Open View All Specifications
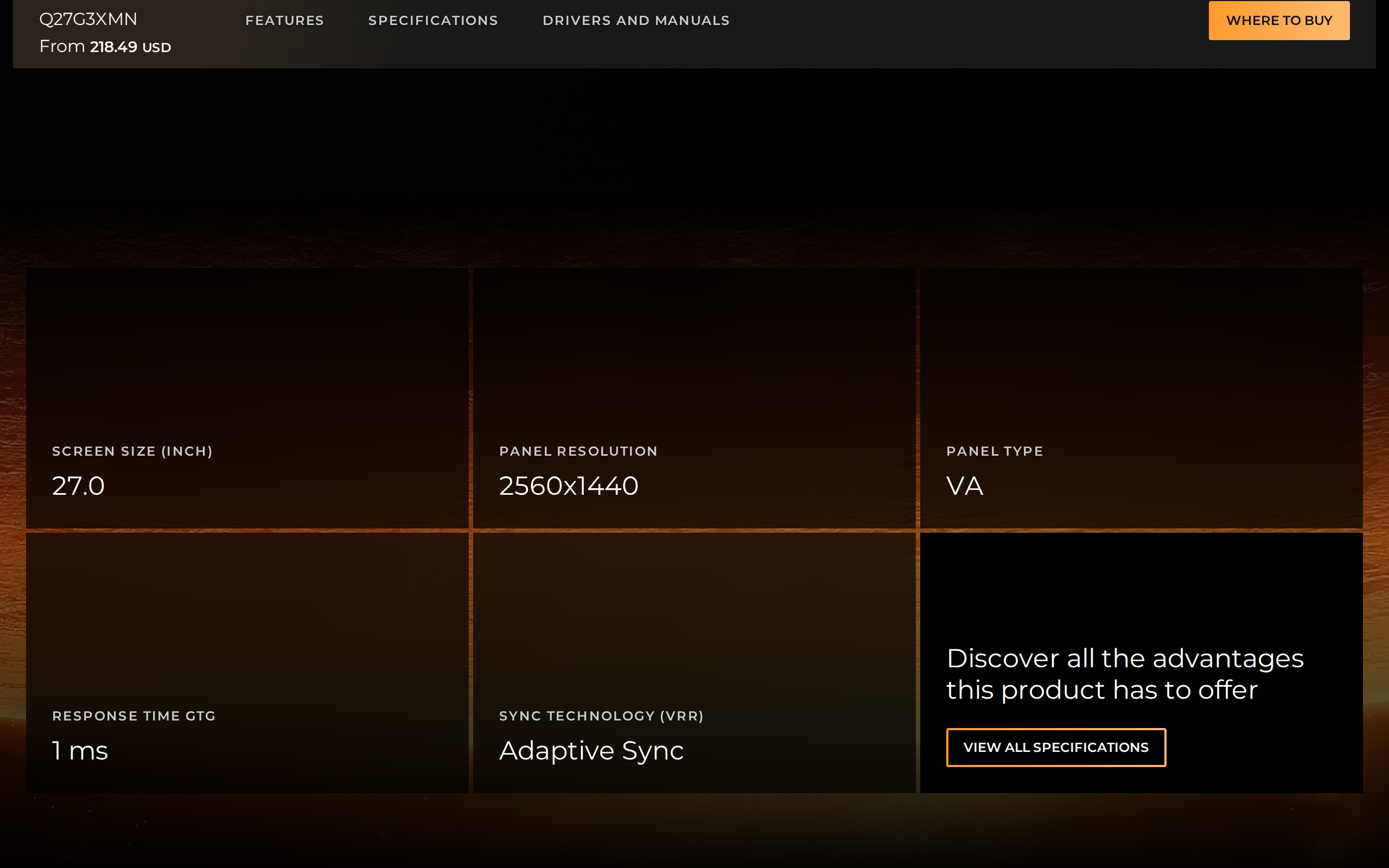The image size is (1389, 868). (x=1056, y=748)
